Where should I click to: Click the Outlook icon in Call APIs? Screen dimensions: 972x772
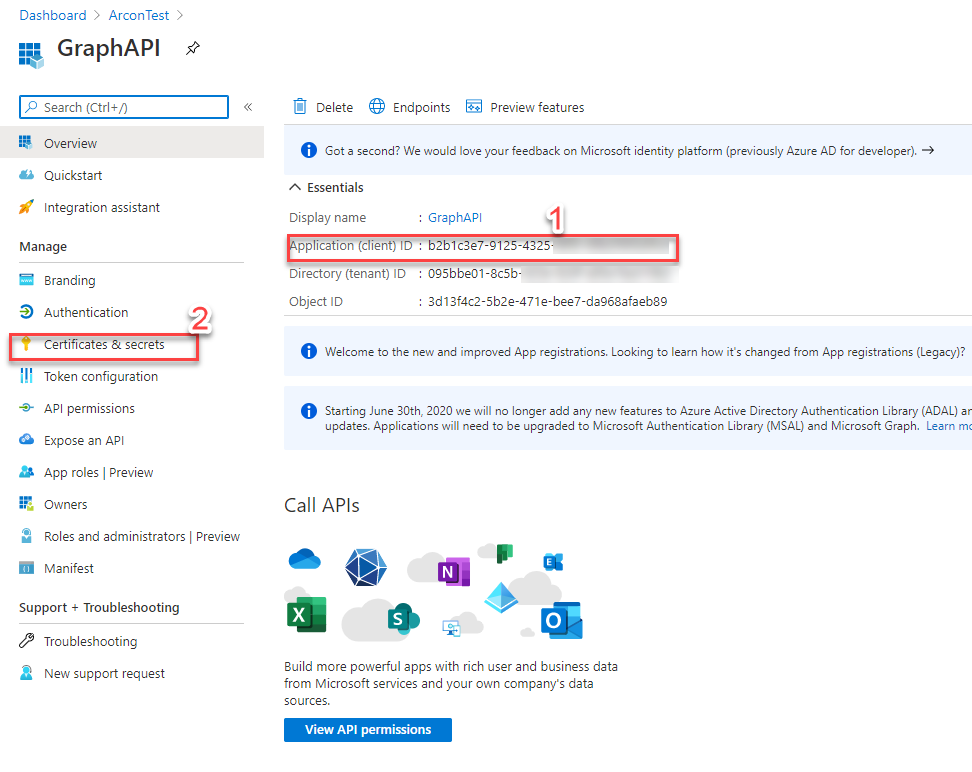pos(561,621)
